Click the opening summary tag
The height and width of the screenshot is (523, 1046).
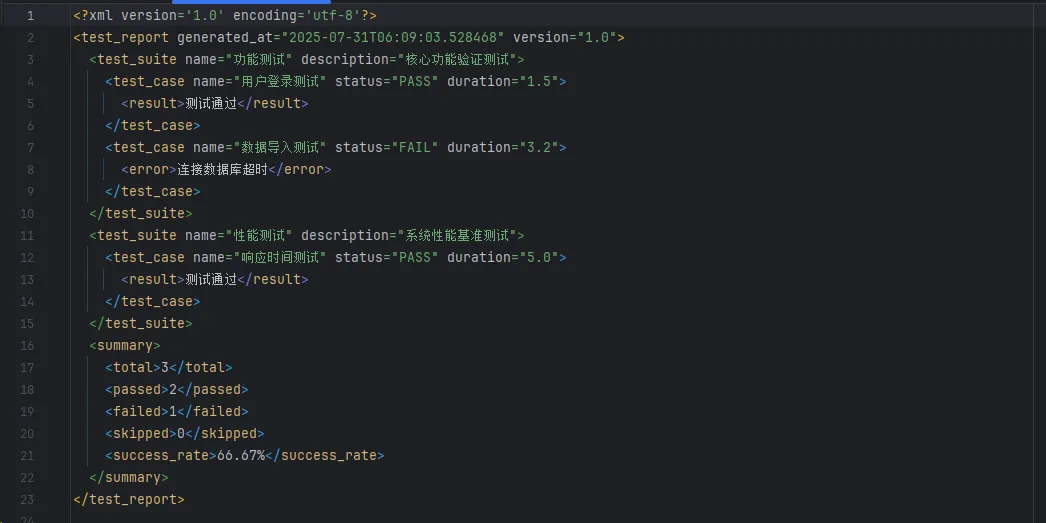coord(125,346)
